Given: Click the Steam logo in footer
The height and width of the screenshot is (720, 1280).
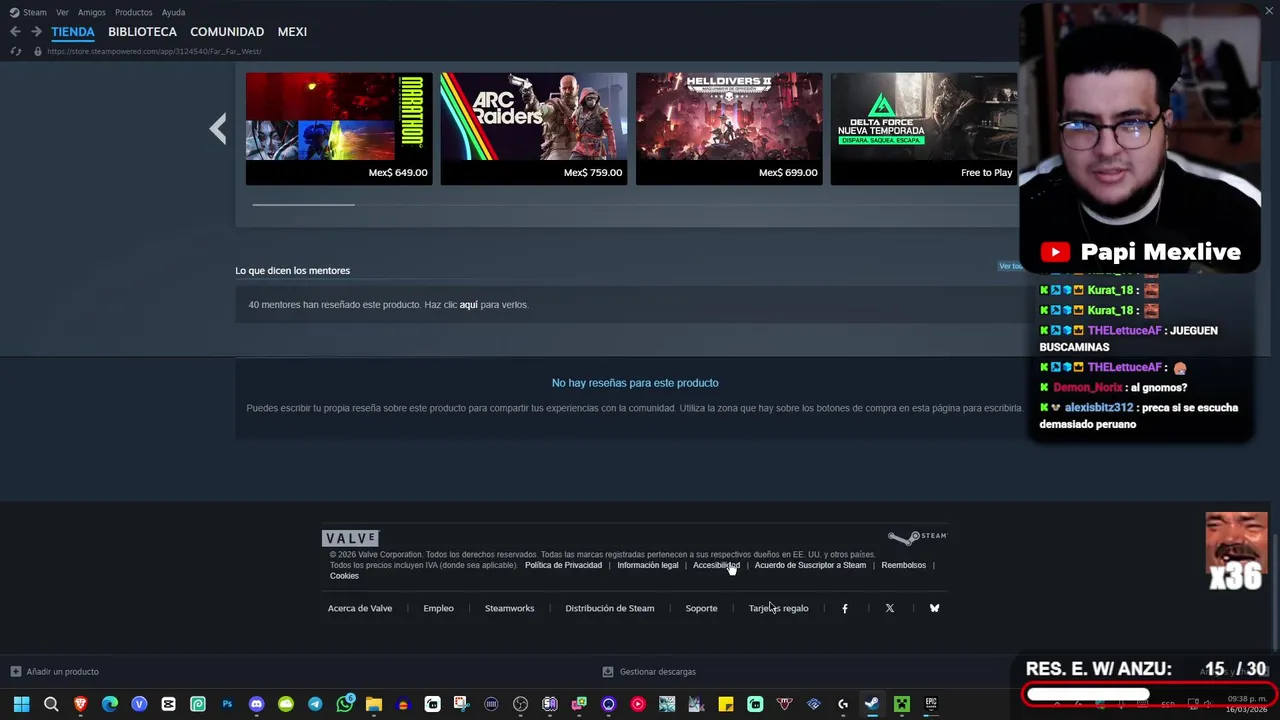Looking at the screenshot, I should tap(917, 538).
